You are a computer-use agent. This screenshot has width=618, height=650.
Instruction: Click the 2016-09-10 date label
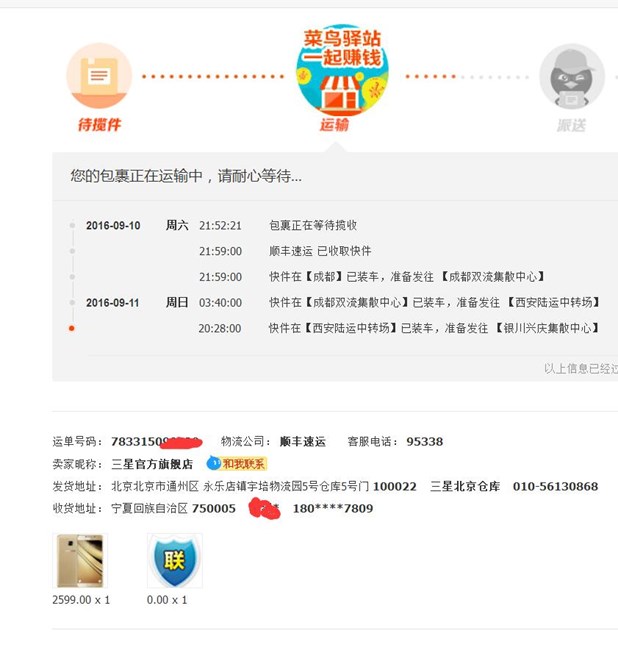coord(113,226)
